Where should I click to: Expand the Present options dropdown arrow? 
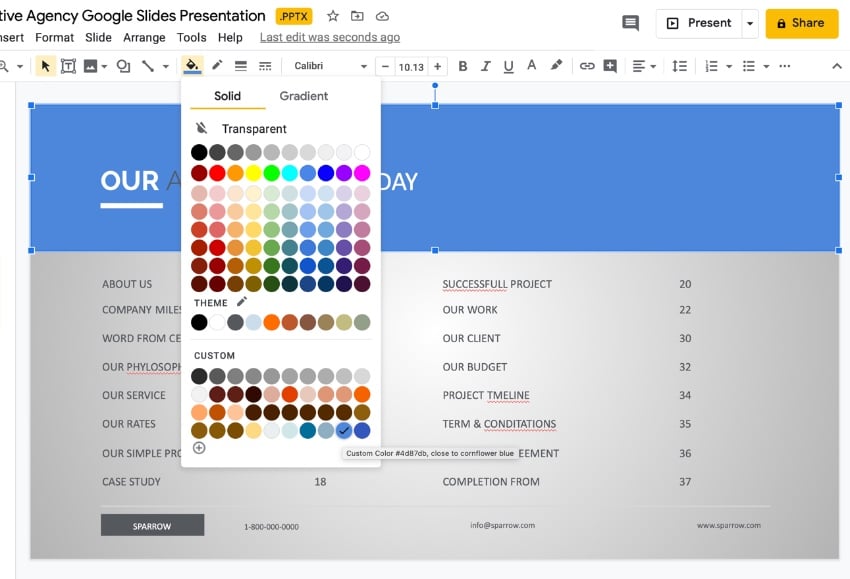[x=750, y=23]
